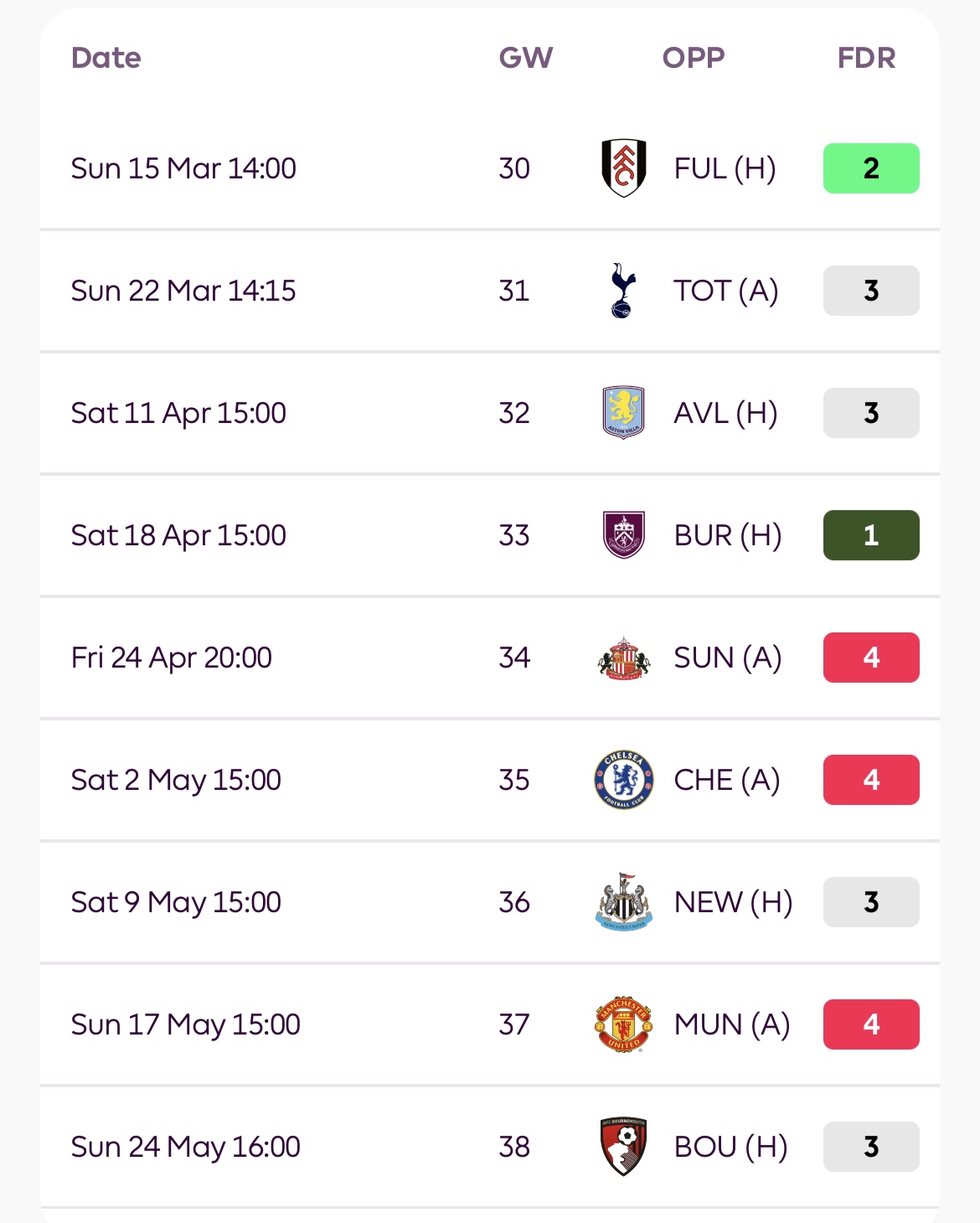
Task: Click the Bournemouth club crest
Action: (x=623, y=1147)
